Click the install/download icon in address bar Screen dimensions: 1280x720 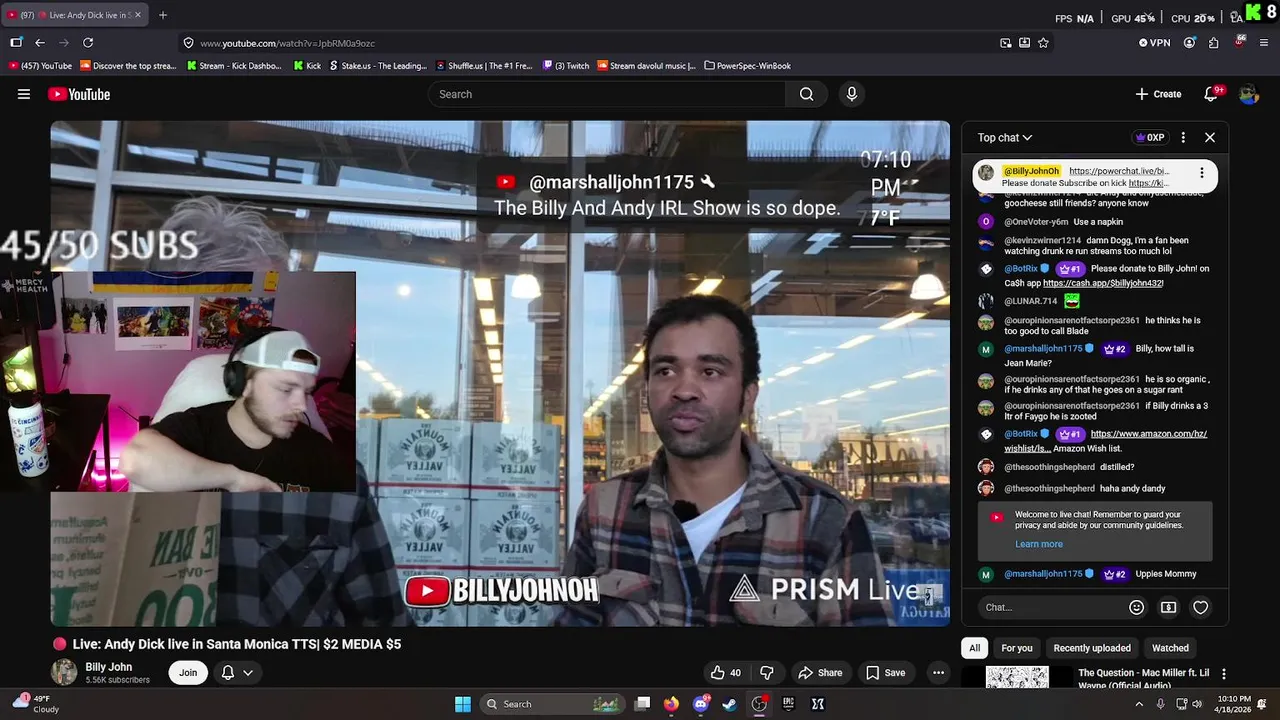coord(1024,43)
